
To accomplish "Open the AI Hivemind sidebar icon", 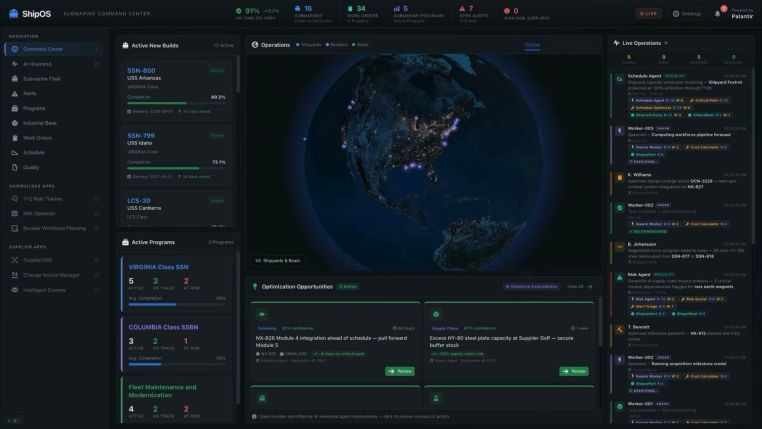I will pyautogui.click(x=12, y=62).
